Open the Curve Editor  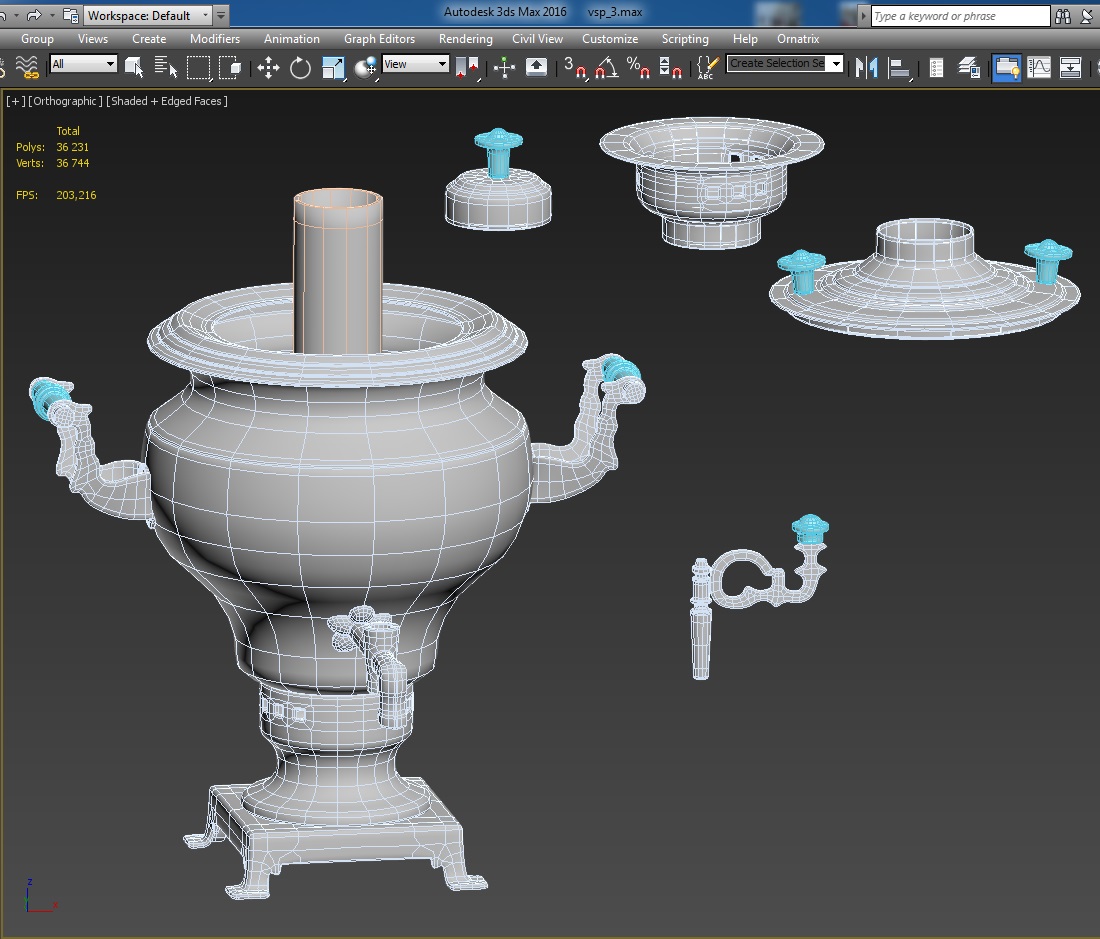(1040, 68)
